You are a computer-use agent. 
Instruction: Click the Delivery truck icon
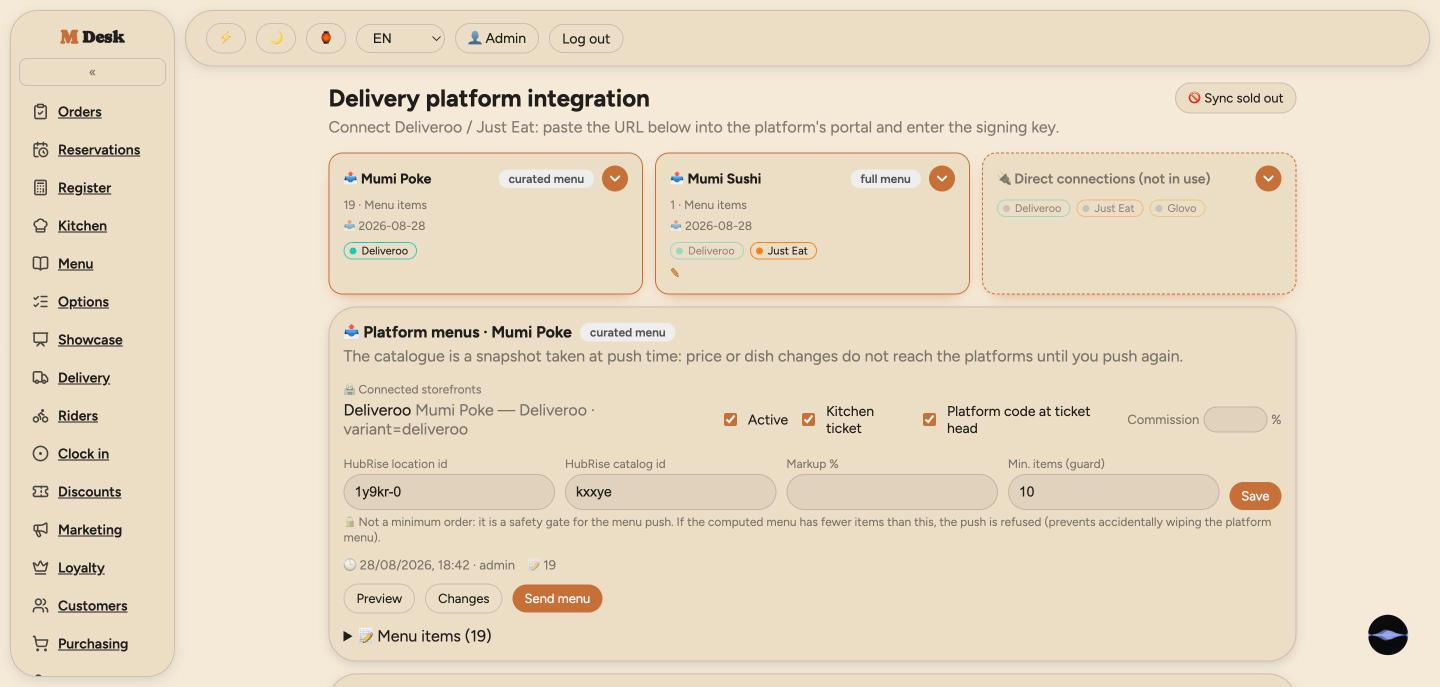point(40,378)
